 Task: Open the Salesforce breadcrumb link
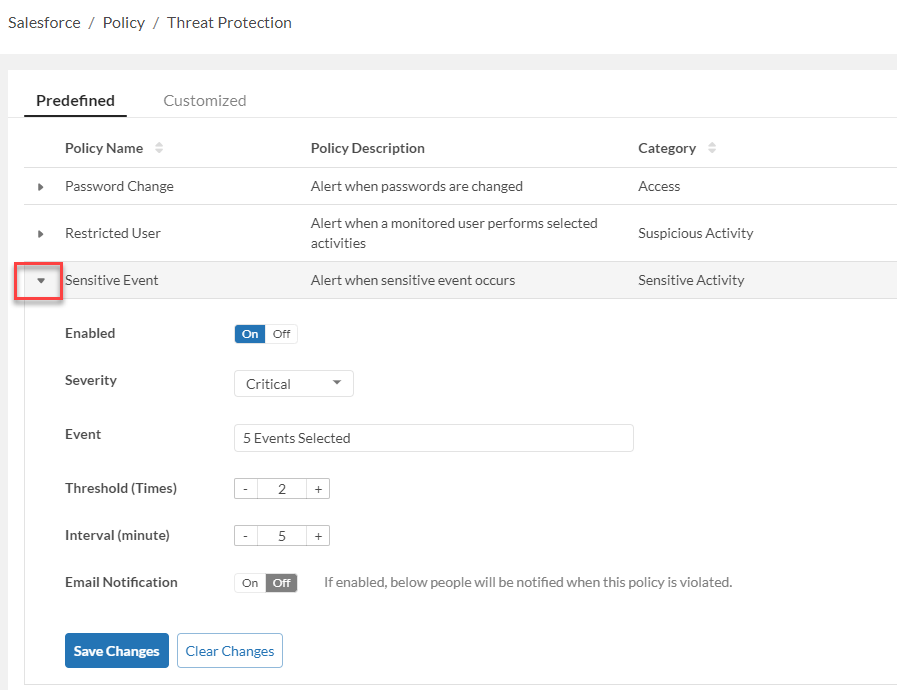pyautogui.click(x=44, y=23)
